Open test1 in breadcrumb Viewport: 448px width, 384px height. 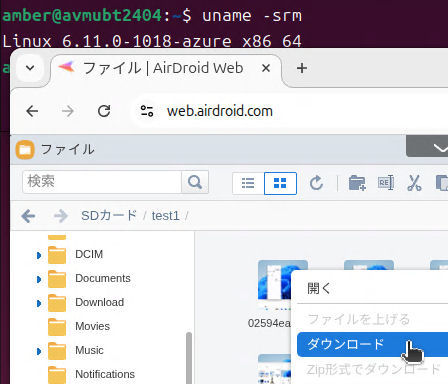tap(165, 216)
